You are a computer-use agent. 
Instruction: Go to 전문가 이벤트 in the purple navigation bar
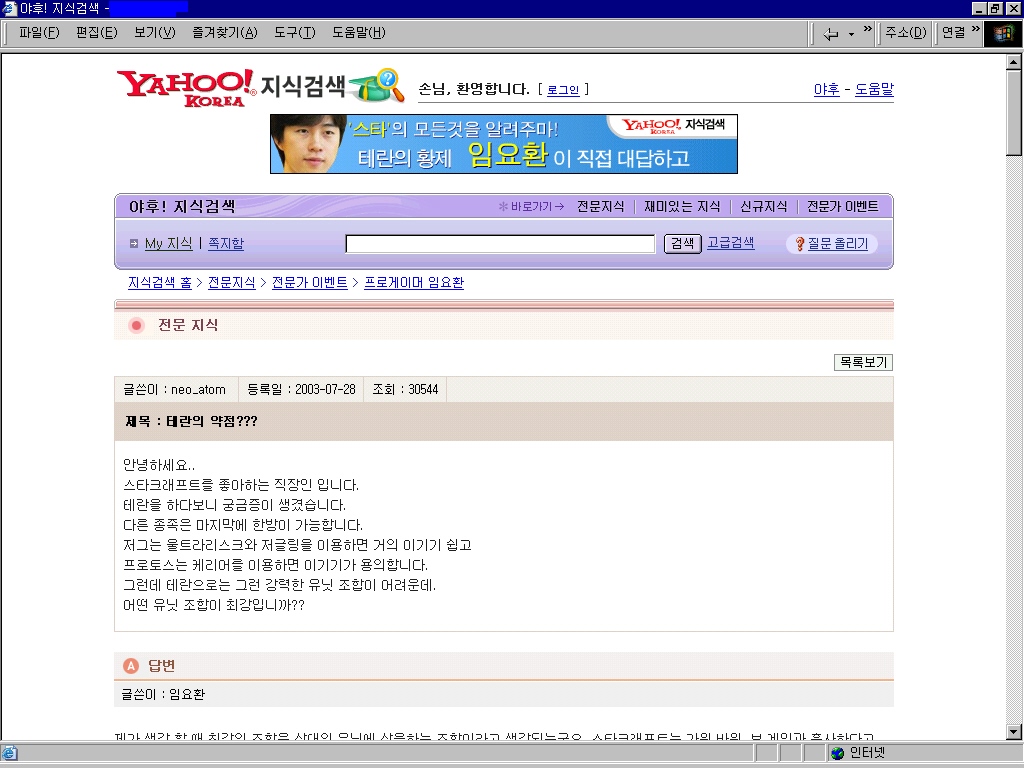pos(842,207)
